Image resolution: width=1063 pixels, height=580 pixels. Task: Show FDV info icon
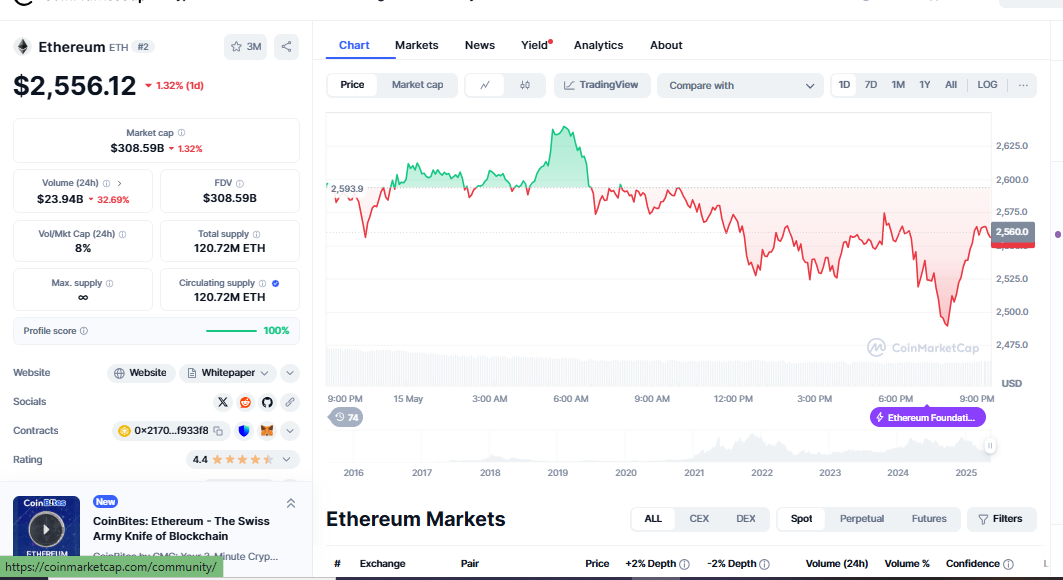pos(240,184)
